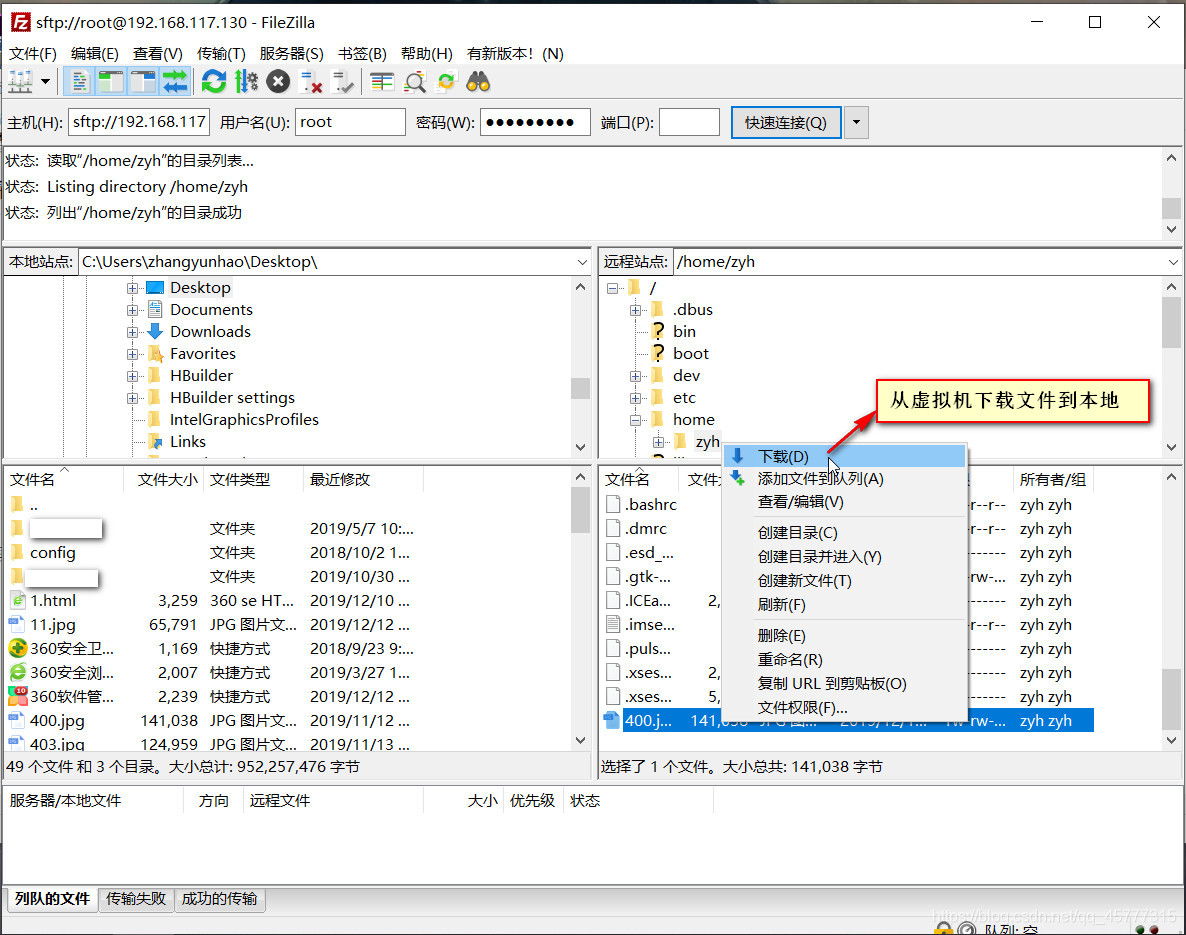Reconnect to the last server
Image resolution: width=1186 pixels, height=935 pixels.
[x=343, y=82]
